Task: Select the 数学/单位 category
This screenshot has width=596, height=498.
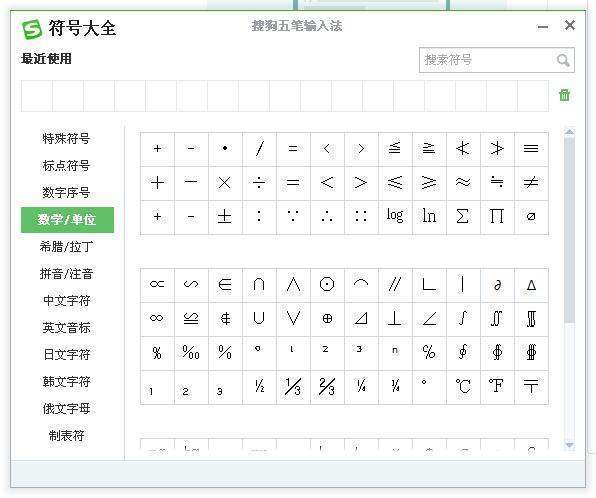Action: [67, 220]
